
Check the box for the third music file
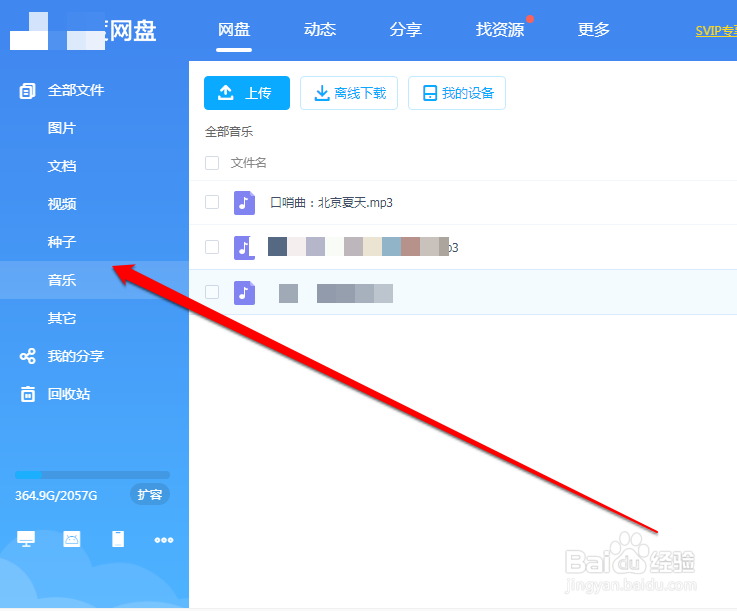click(x=212, y=292)
